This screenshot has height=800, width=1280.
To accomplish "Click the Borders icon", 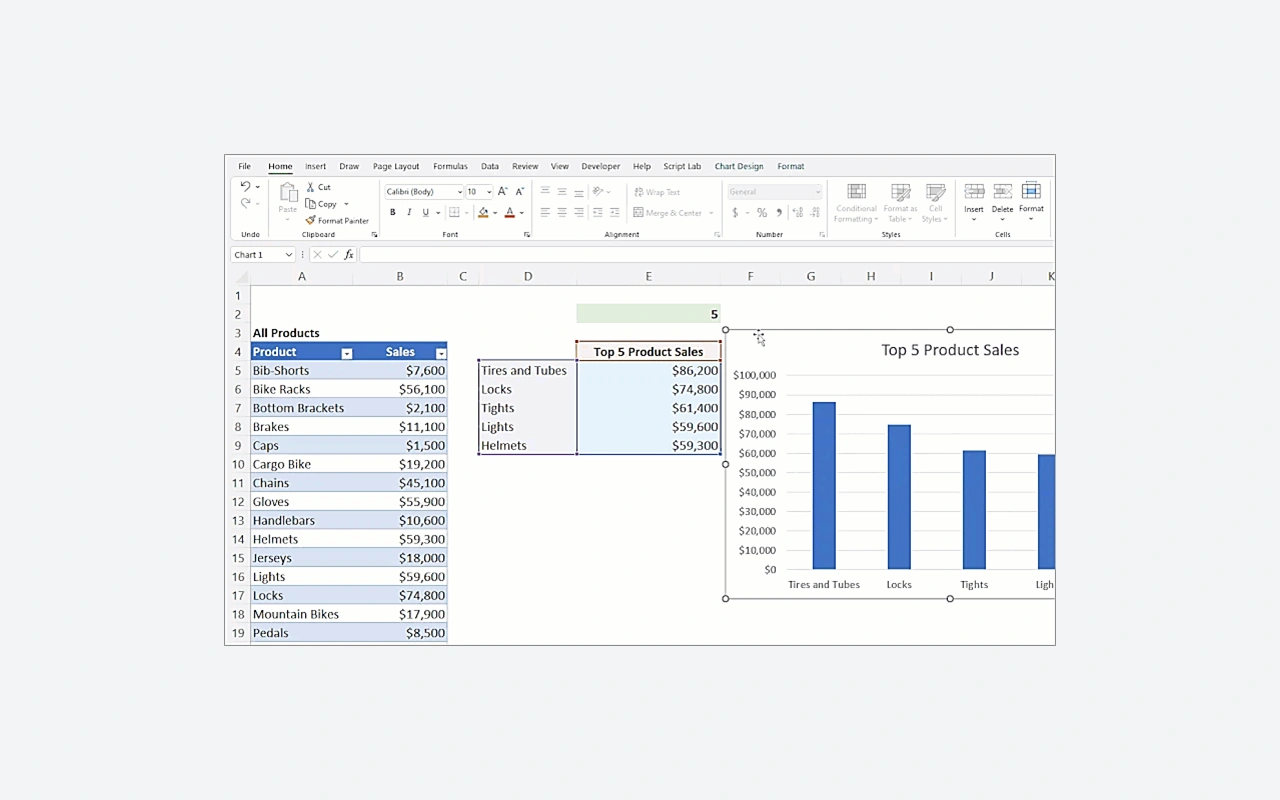I will click(454, 212).
